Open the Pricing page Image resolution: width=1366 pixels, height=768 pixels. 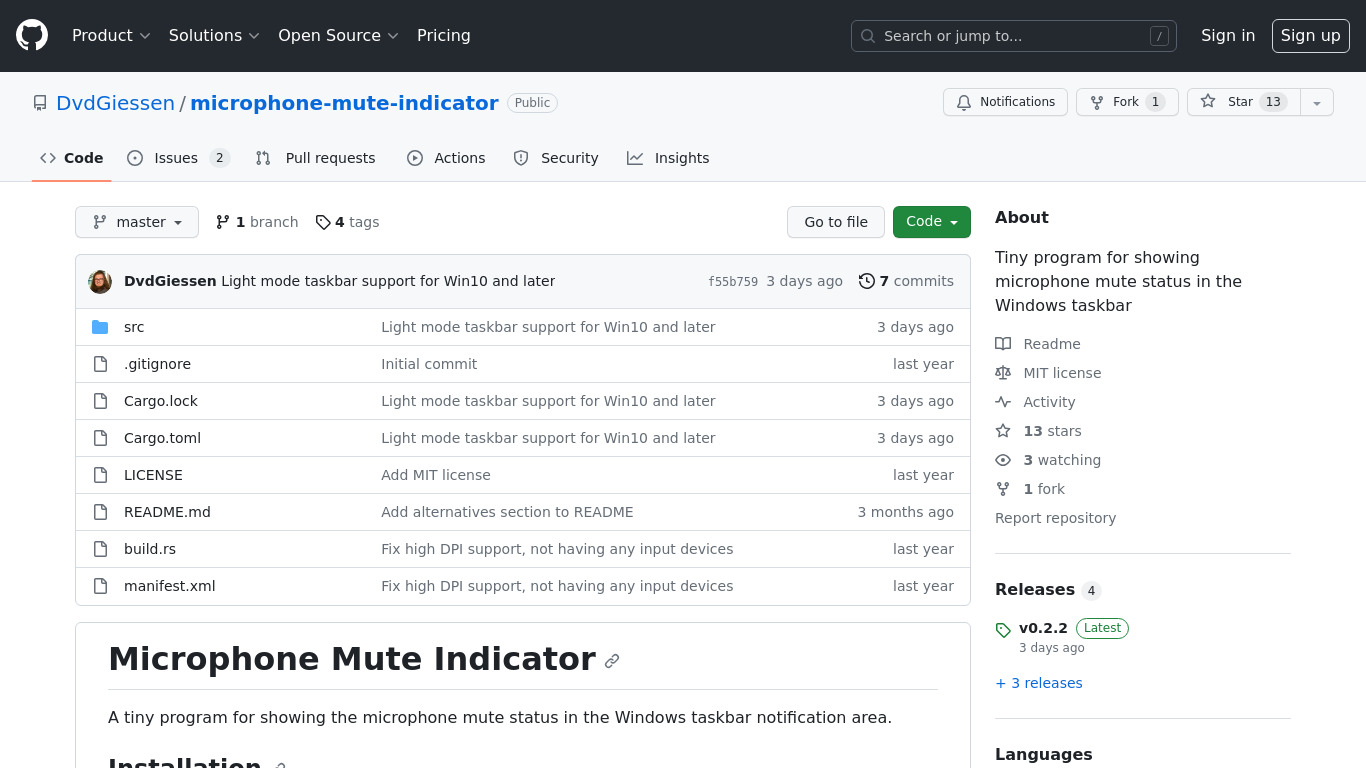(x=444, y=35)
